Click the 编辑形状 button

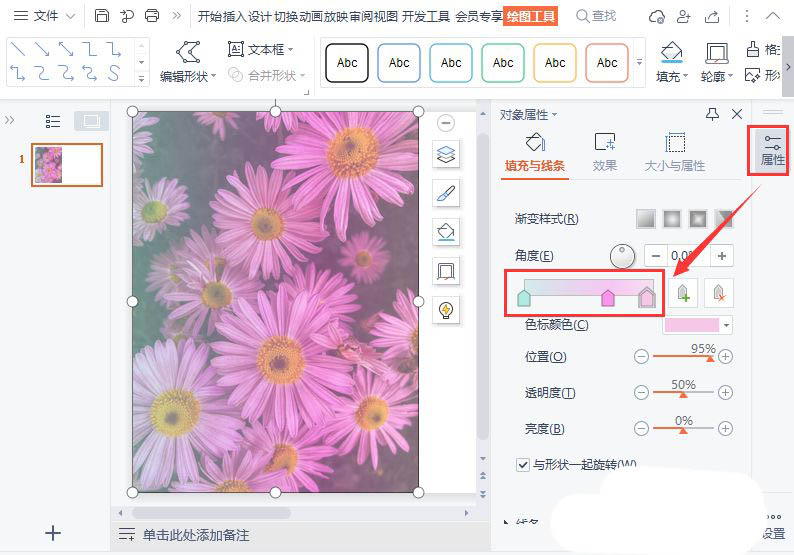(x=187, y=62)
